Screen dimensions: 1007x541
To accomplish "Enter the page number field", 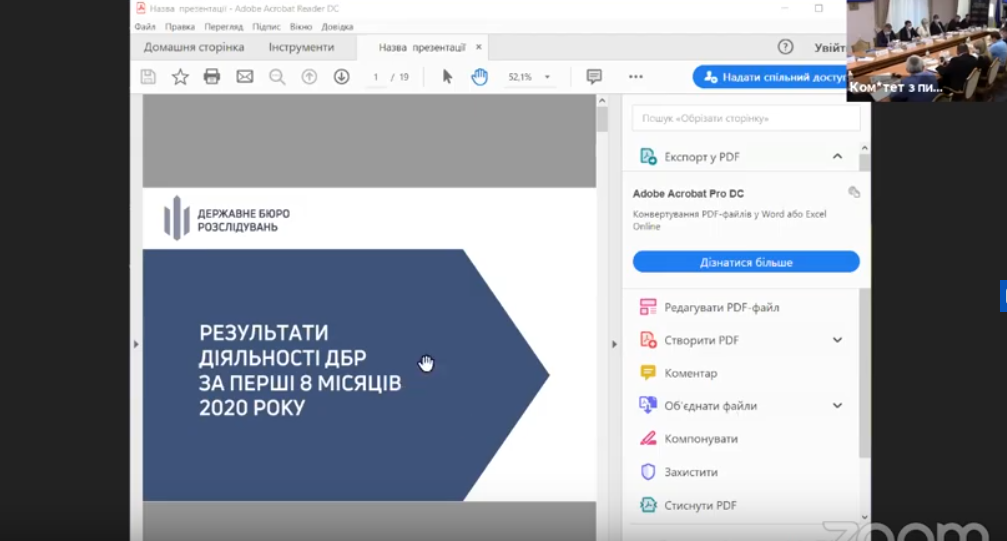I will pos(377,77).
